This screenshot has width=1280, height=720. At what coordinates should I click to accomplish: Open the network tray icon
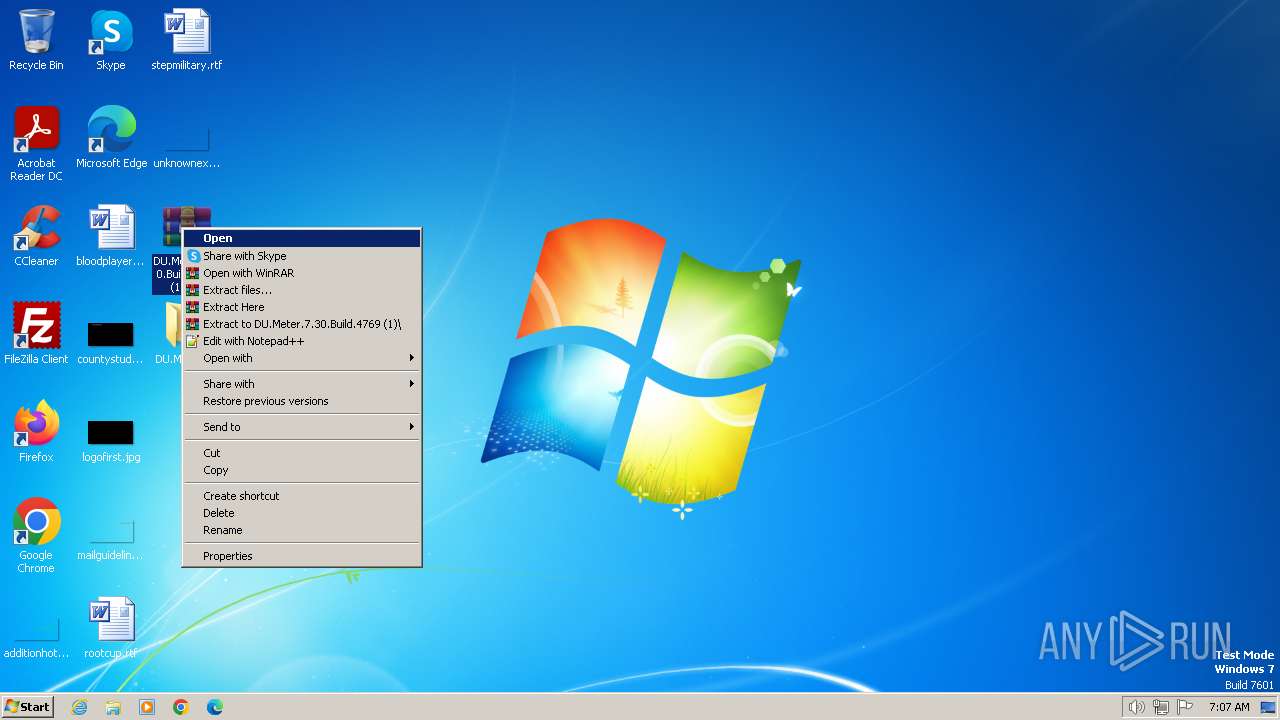1161,707
